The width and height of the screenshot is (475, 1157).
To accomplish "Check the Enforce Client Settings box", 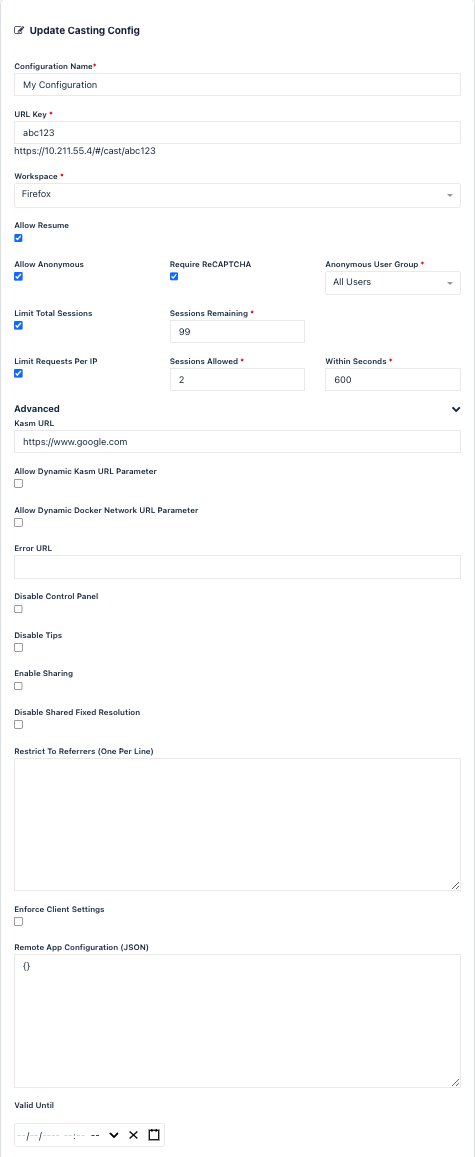I will (18, 922).
